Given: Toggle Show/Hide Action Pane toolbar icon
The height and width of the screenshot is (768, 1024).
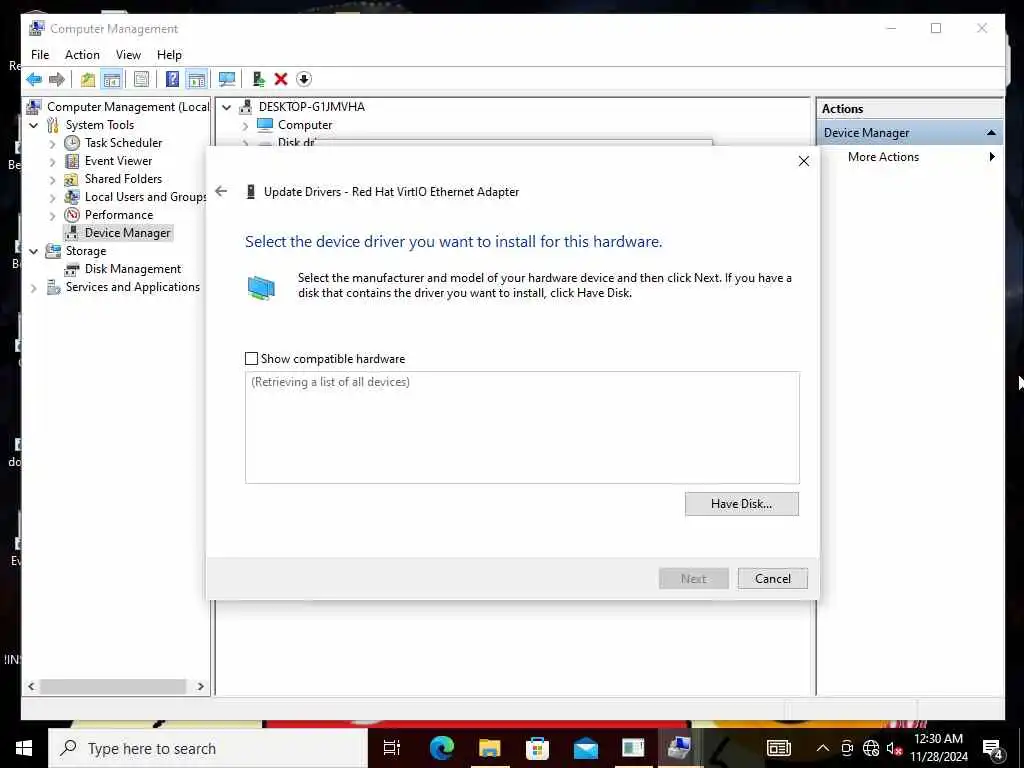Looking at the screenshot, I should (197, 80).
